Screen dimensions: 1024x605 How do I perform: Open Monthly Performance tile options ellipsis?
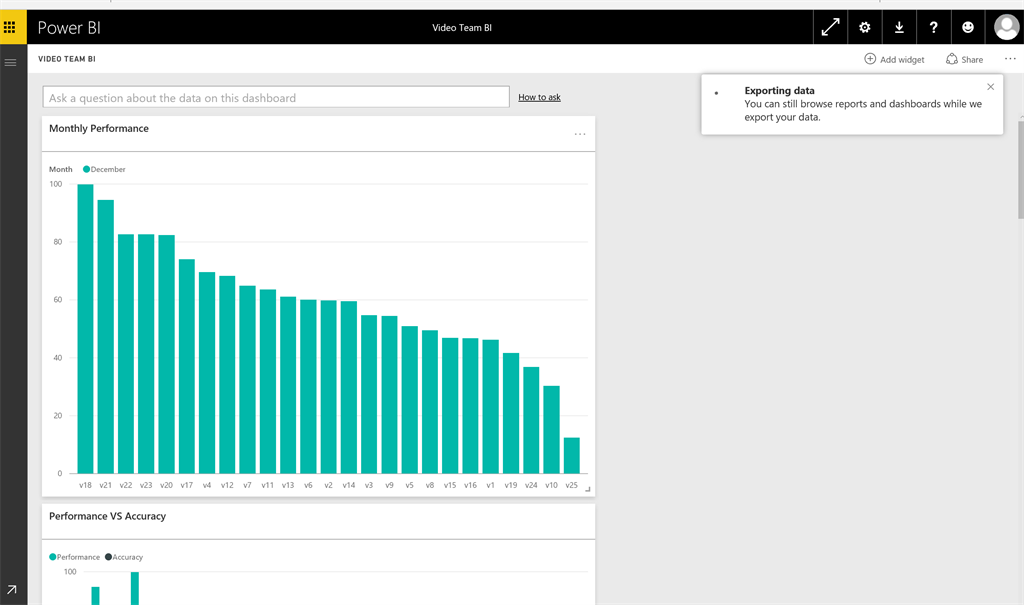click(x=580, y=134)
